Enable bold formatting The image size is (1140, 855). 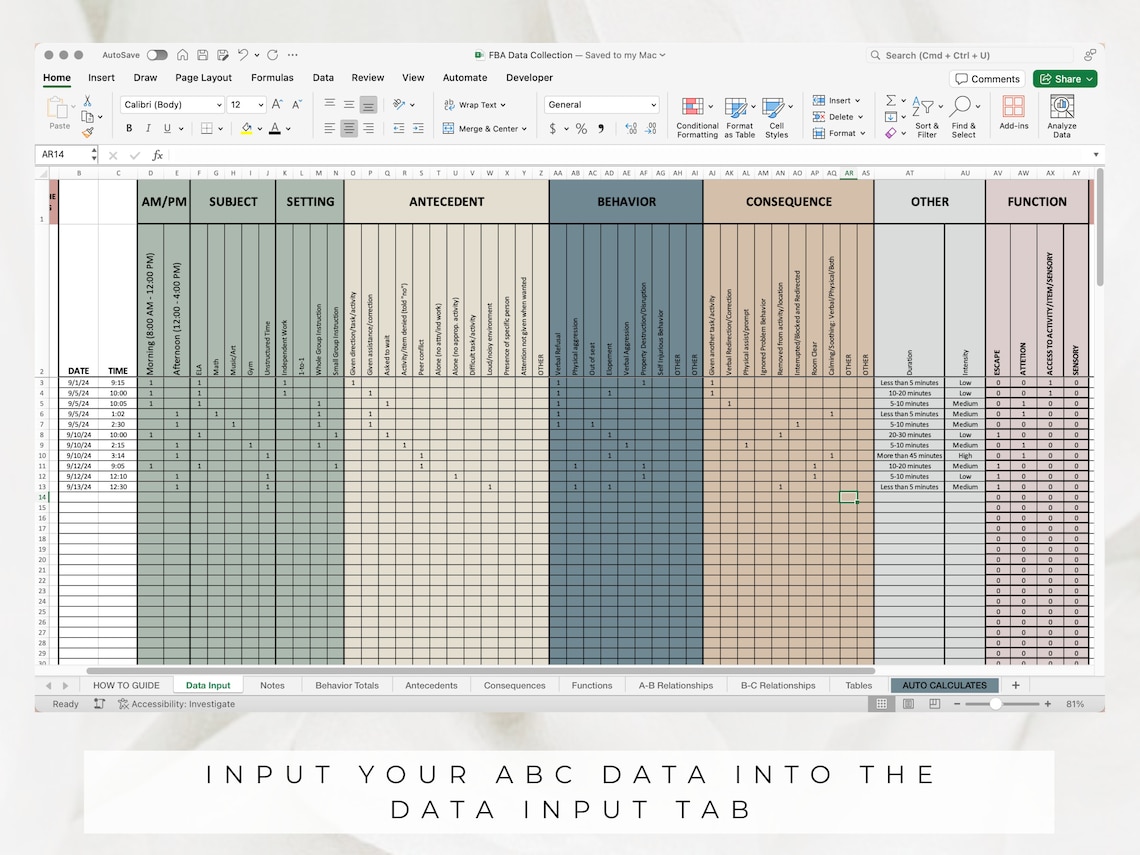point(128,128)
